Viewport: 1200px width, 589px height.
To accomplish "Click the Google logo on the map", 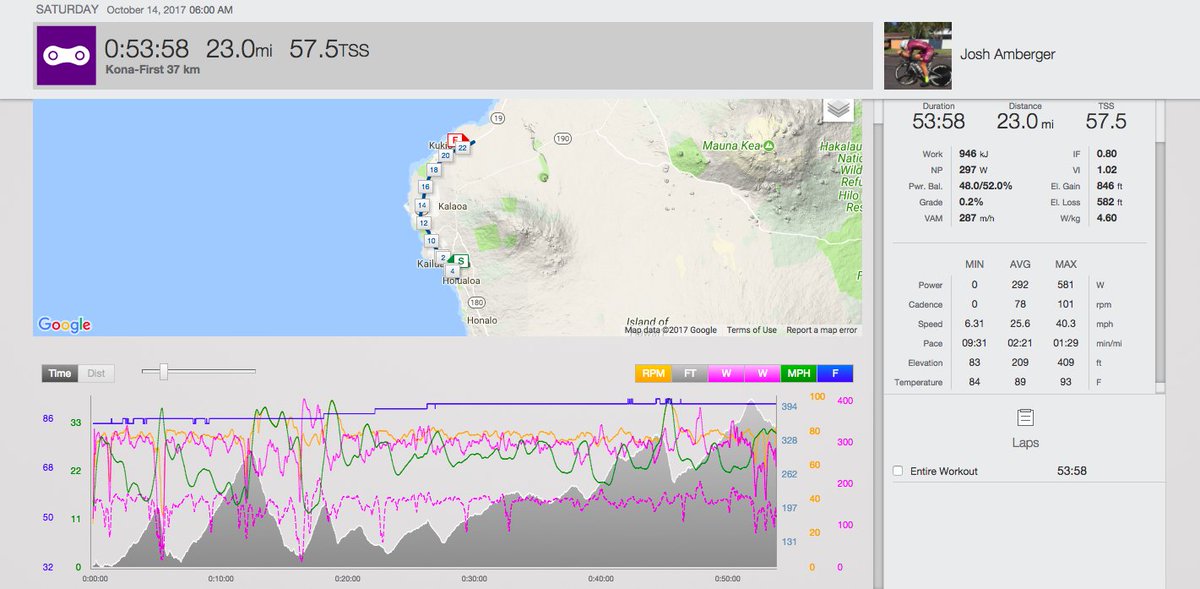I will pos(63,323).
